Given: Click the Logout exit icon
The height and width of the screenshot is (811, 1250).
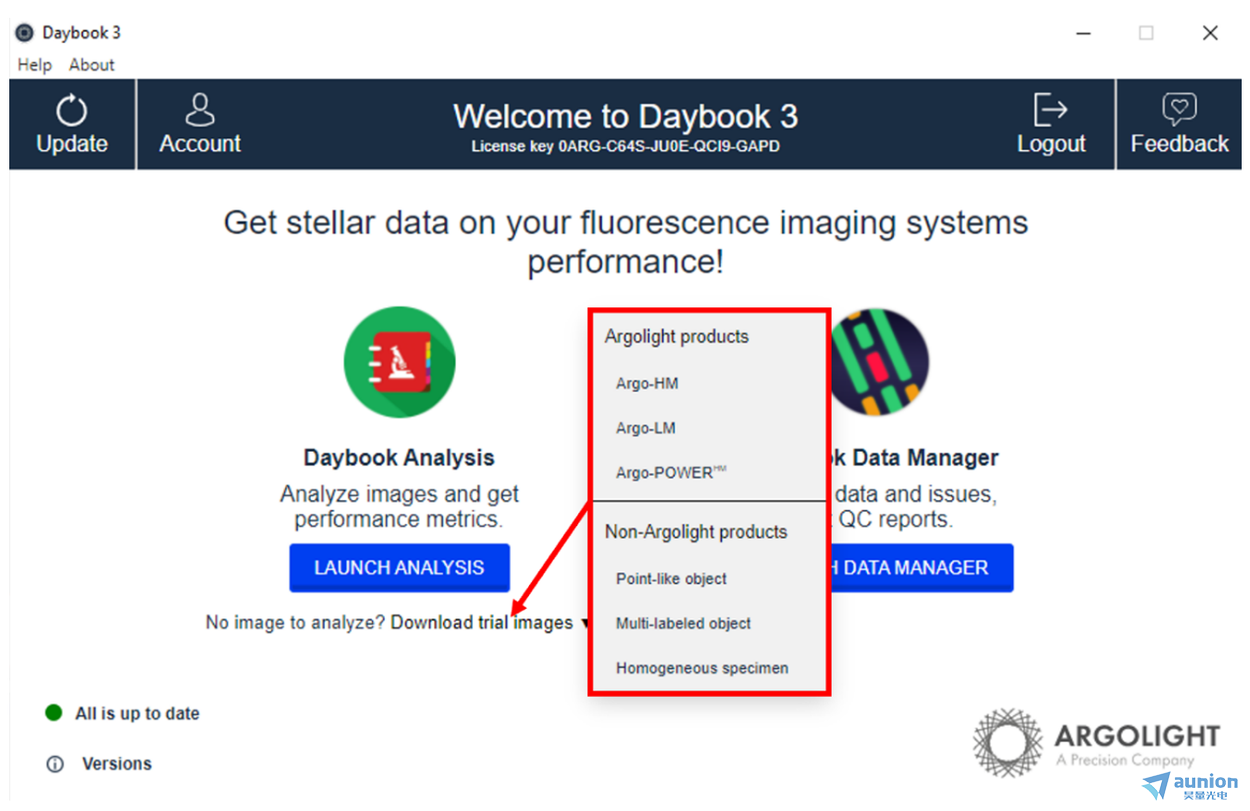Looking at the screenshot, I should [x=1051, y=110].
